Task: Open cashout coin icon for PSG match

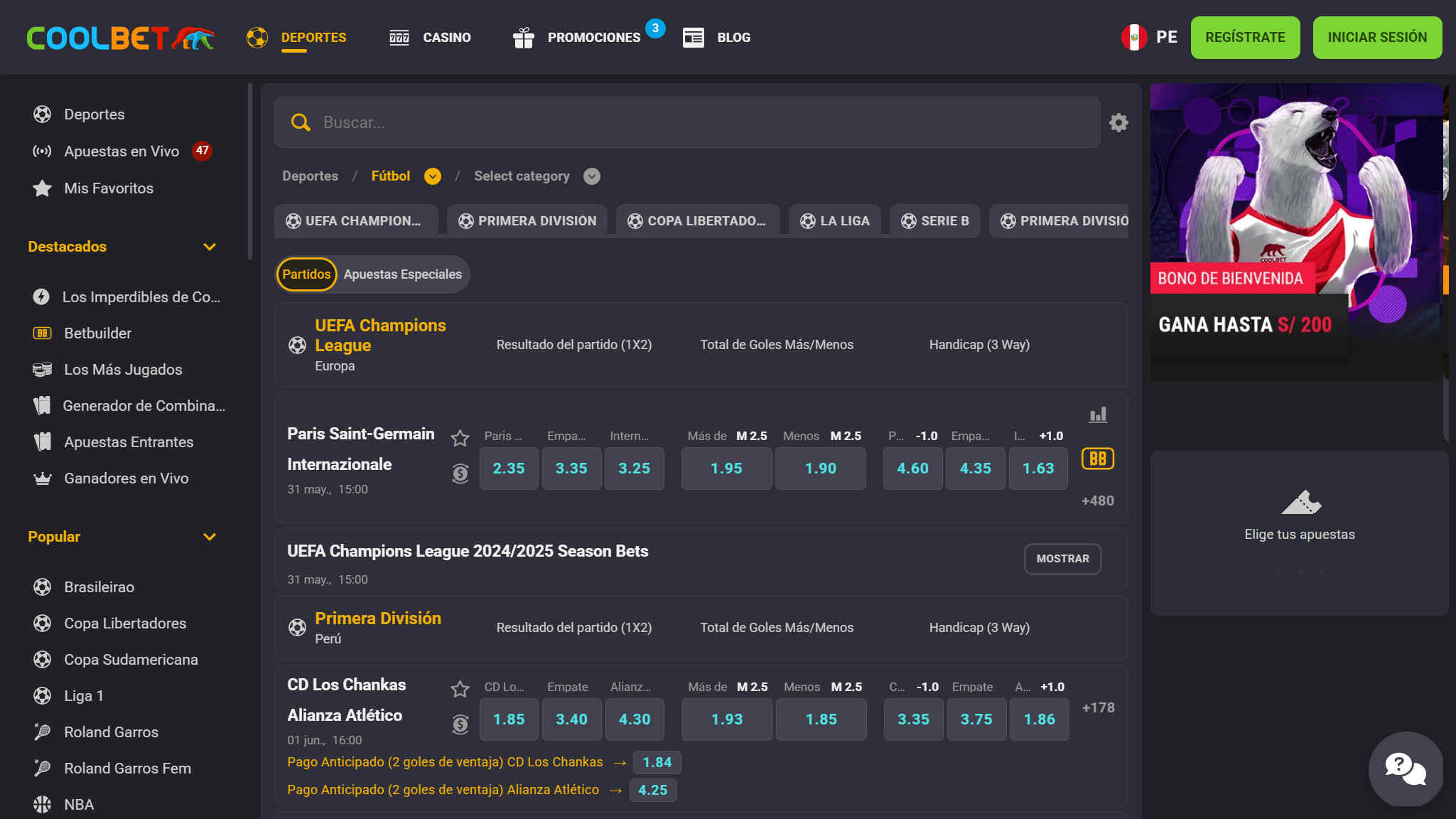Action: click(460, 473)
